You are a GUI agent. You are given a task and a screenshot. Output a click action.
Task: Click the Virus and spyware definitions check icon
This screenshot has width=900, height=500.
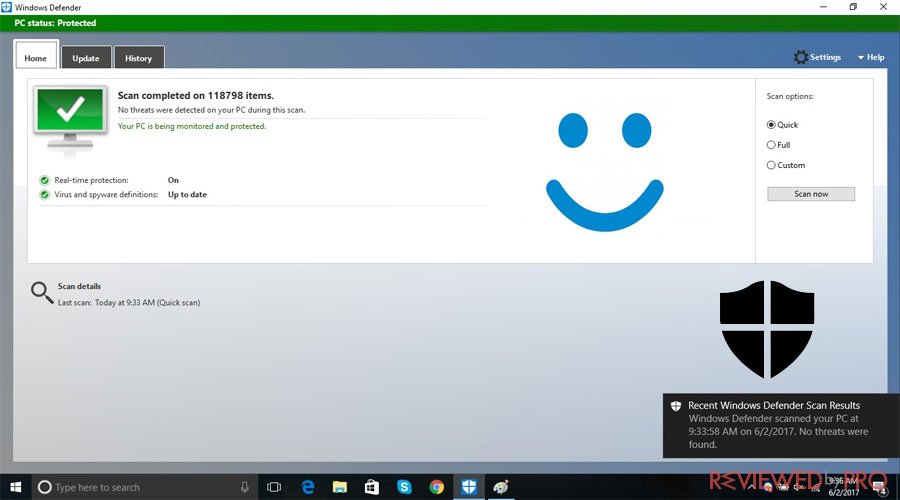tap(44, 195)
